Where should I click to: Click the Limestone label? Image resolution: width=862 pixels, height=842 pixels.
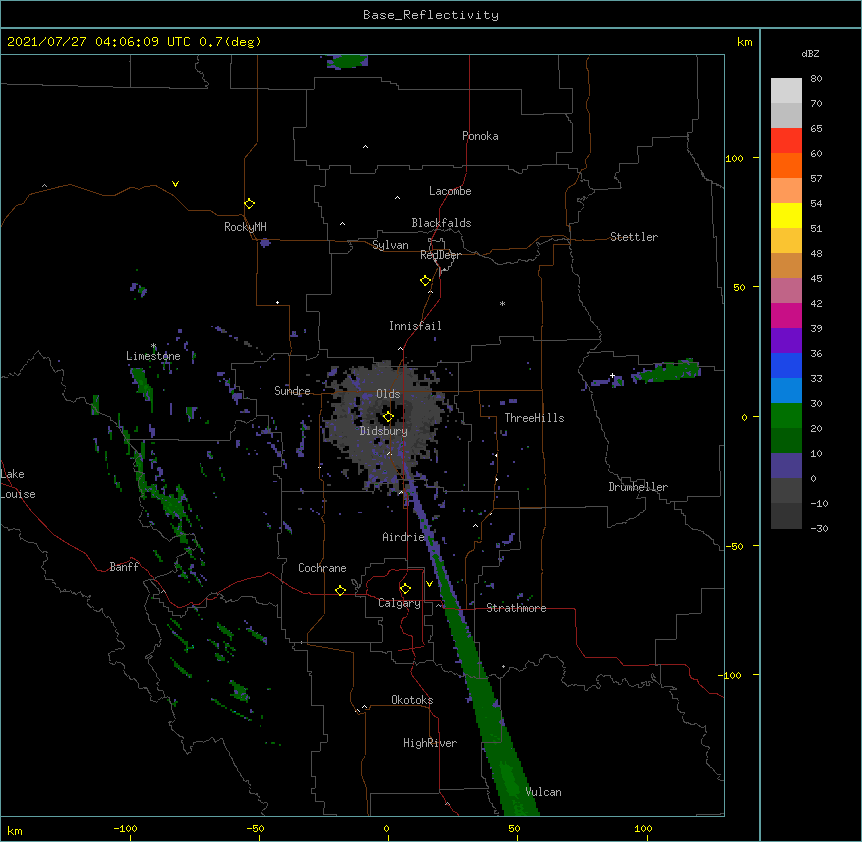pos(153,356)
